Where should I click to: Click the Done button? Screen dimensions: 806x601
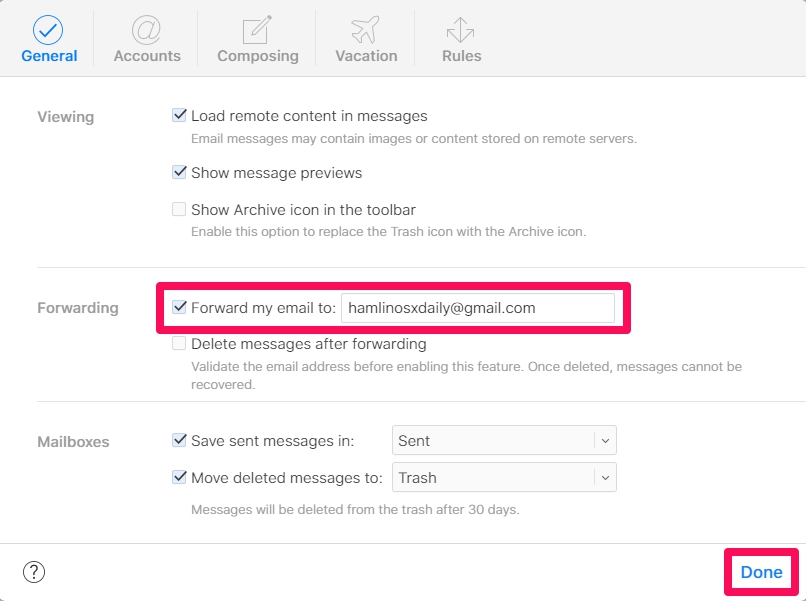click(761, 571)
